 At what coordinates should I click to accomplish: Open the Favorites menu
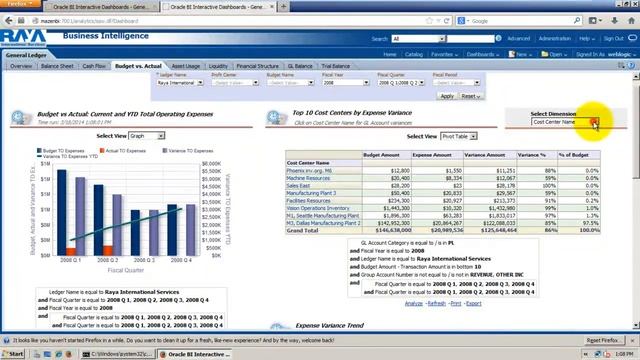pyautogui.click(x=444, y=54)
